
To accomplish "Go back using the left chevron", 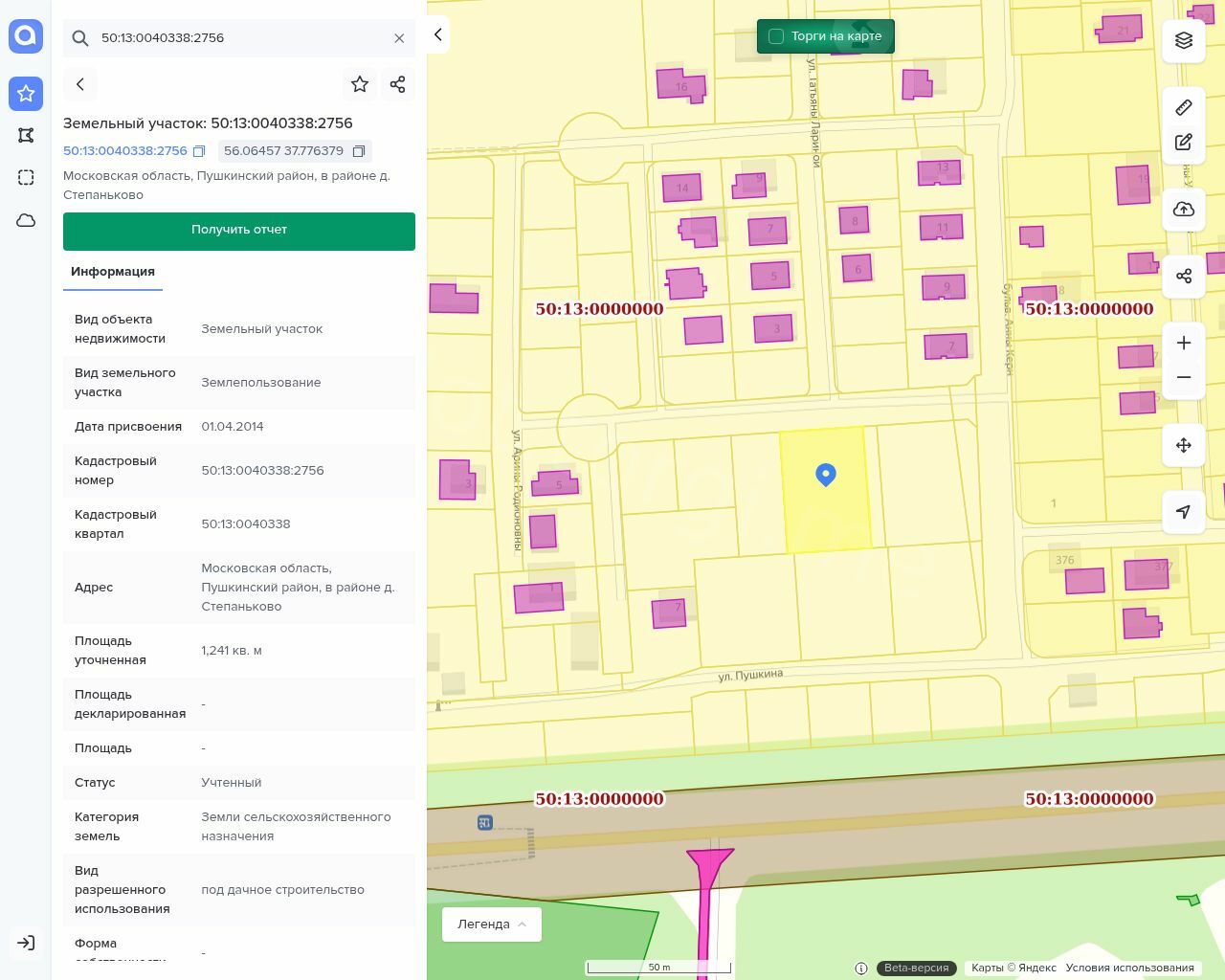I will pos(80,84).
